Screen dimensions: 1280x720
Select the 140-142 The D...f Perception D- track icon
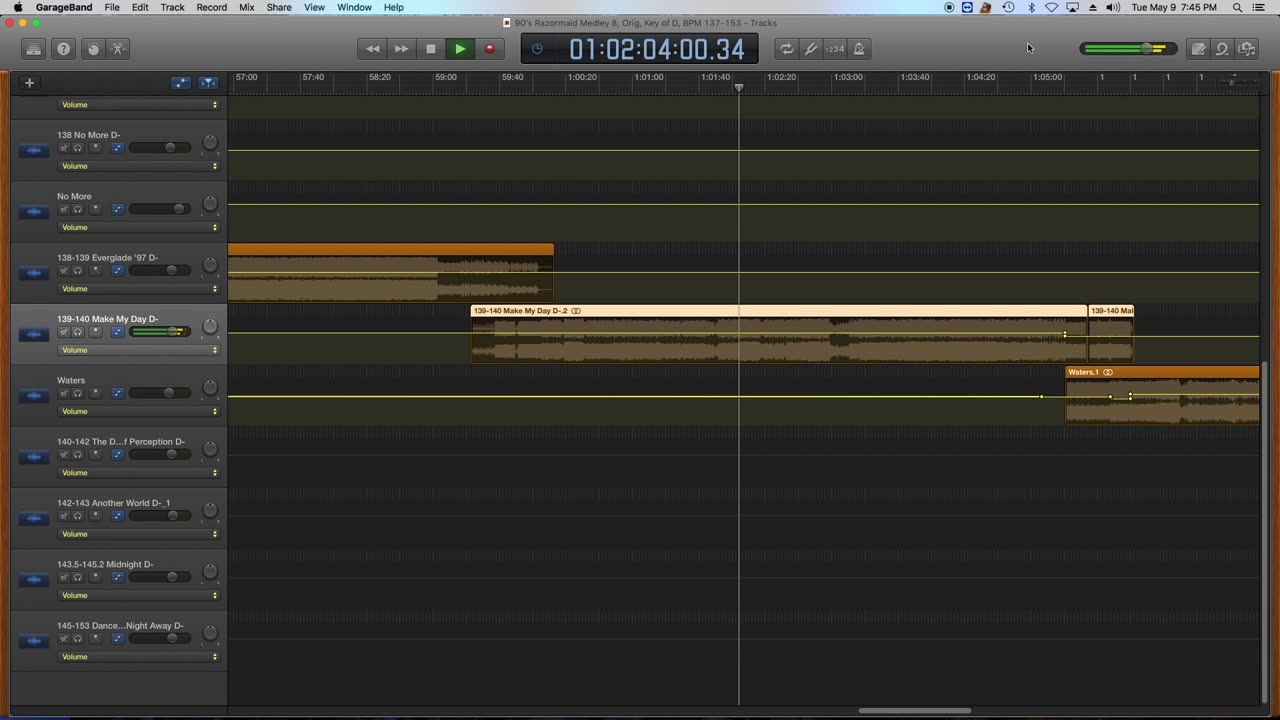click(34, 457)
